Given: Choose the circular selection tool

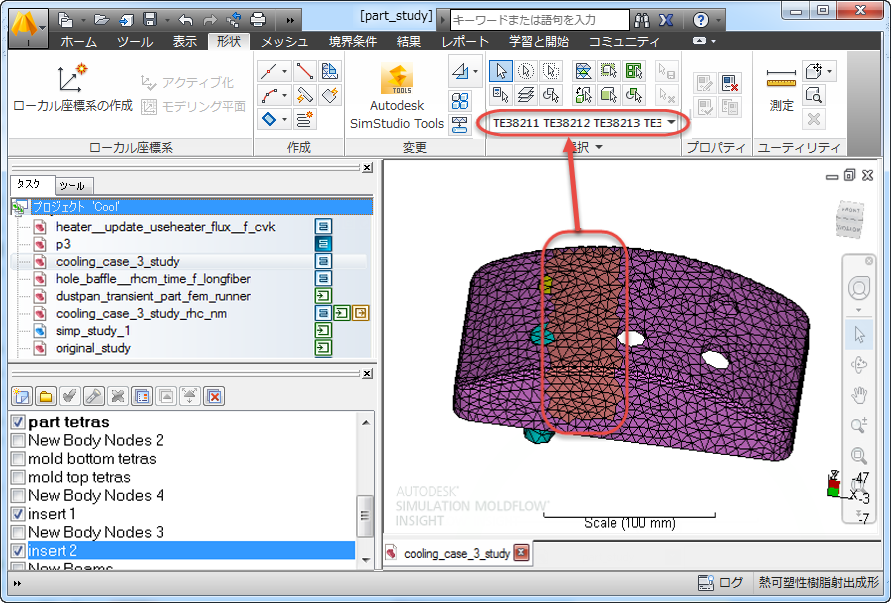Looking at the screenshot, I should click(x=526, y=71).
